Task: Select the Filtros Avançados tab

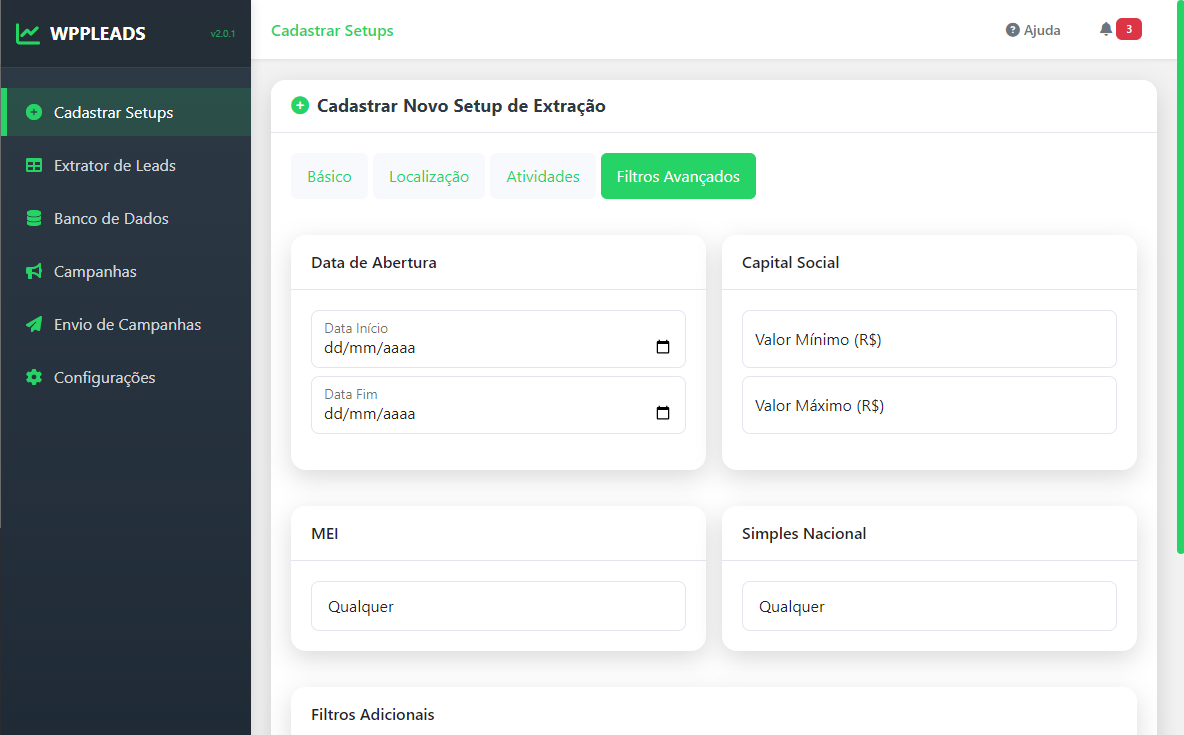Action: (678, 175)
